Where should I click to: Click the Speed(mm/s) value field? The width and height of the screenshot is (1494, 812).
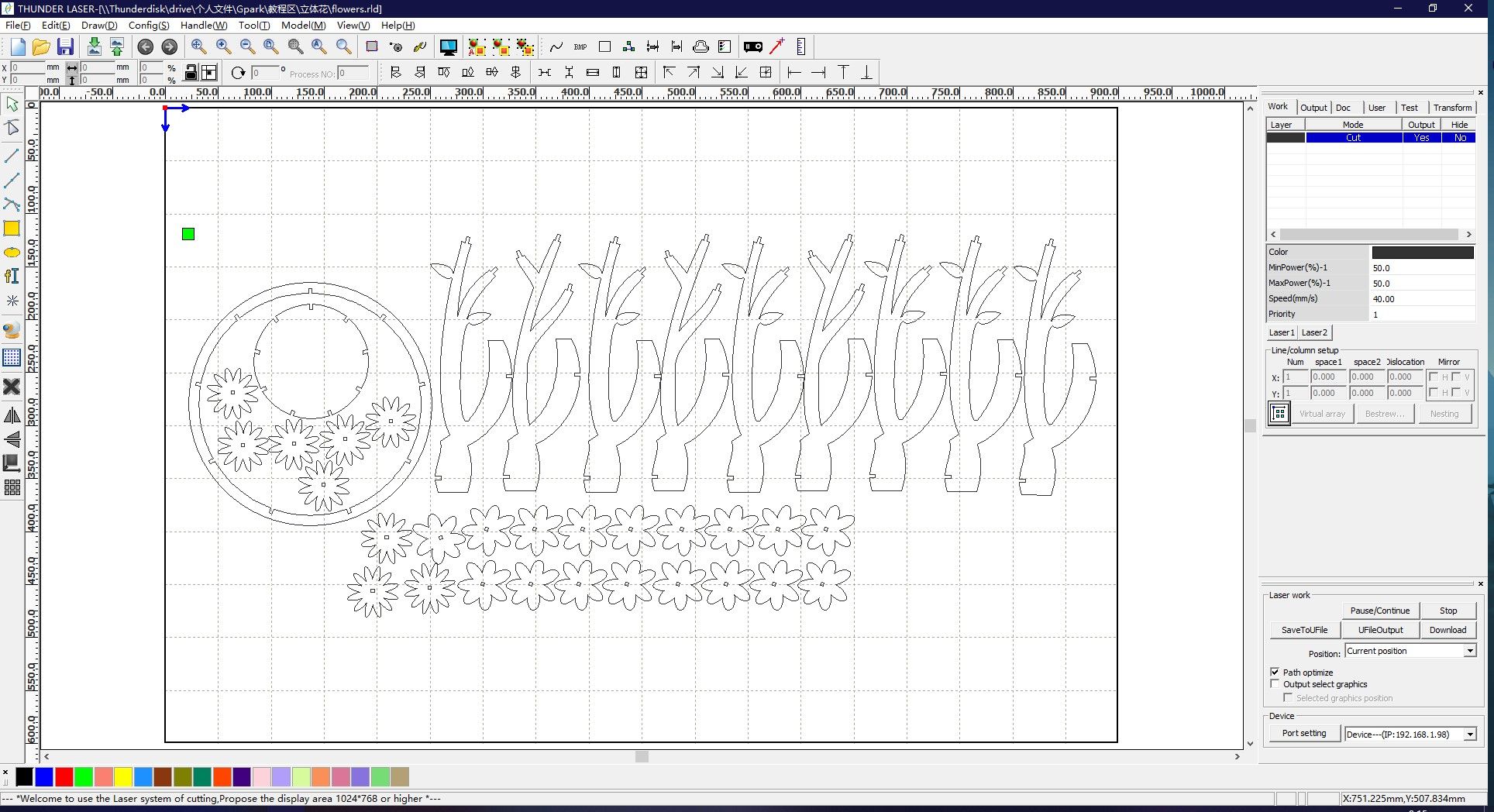coord(1422,299)
